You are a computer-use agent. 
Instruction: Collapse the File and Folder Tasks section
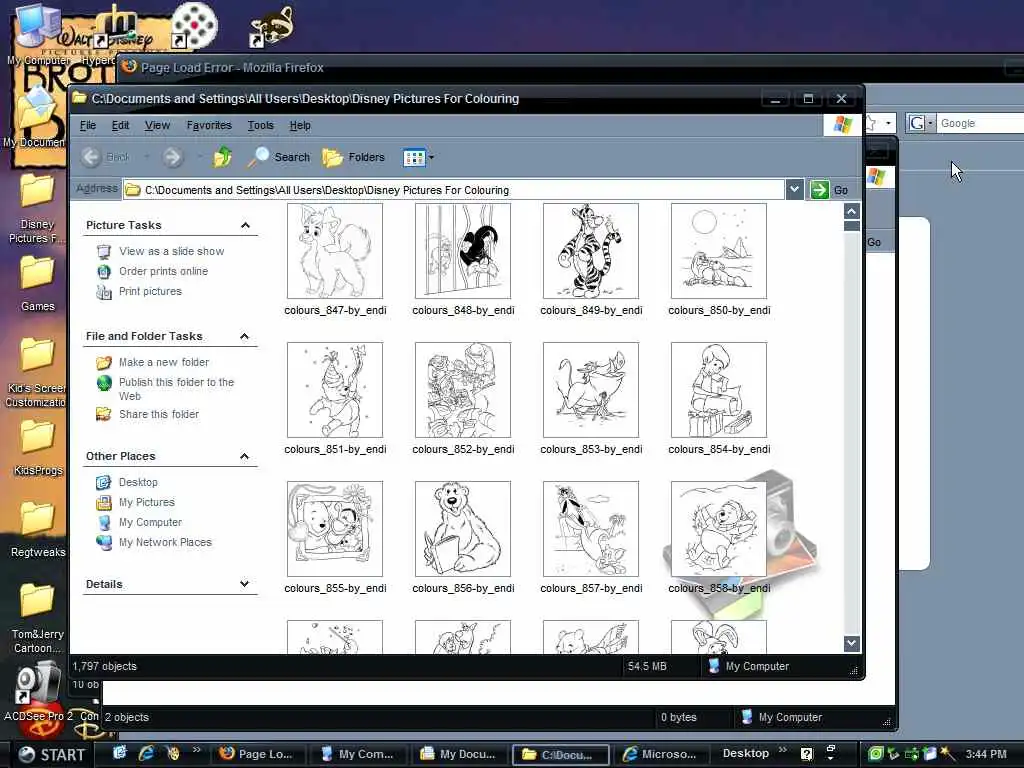pos(245,336)
